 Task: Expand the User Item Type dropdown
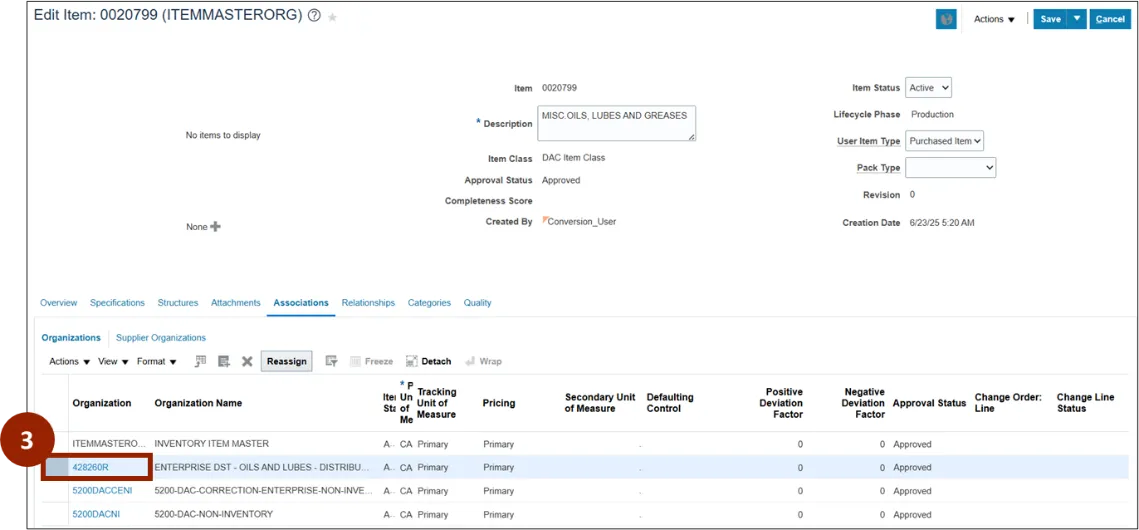[x=944, y=141]
